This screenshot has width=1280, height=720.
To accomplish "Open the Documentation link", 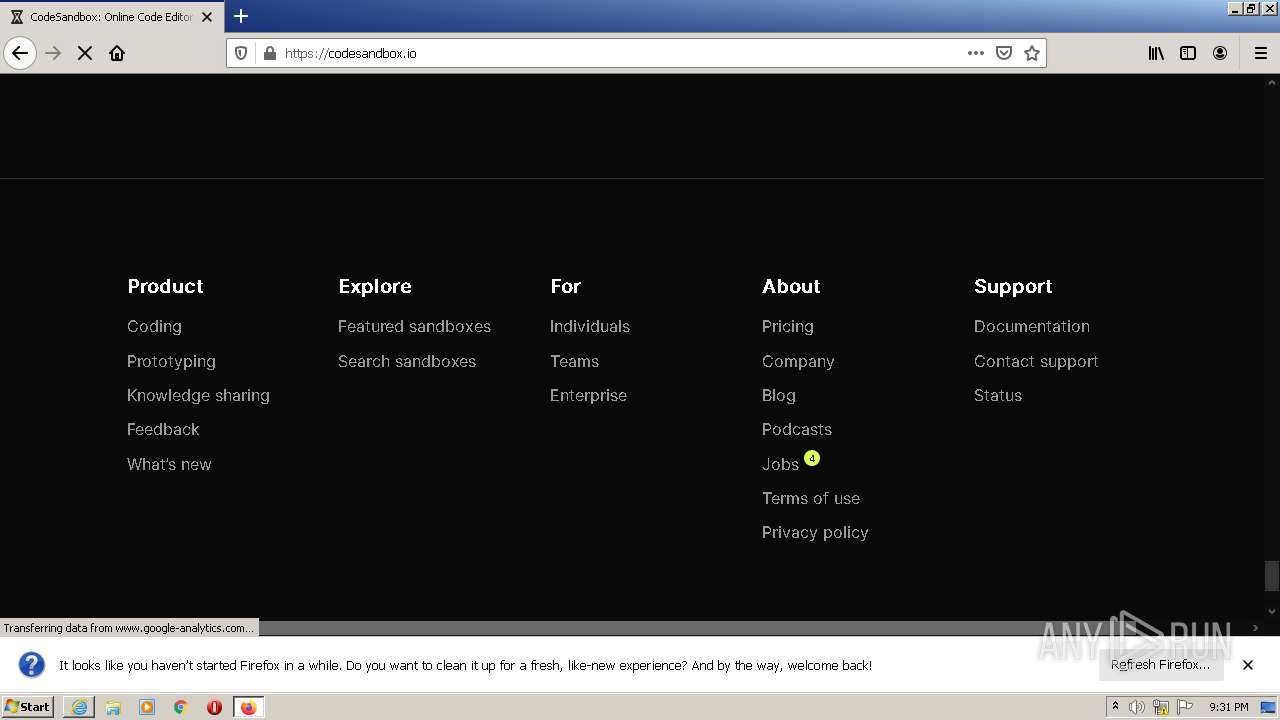I will click(1032, 326).
